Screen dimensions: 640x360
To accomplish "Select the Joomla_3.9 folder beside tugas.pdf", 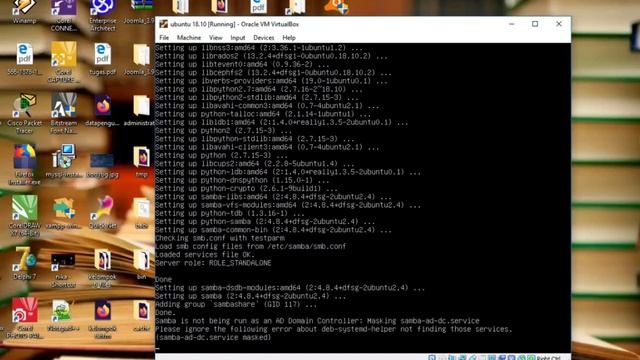I will (x=141, y=59).
